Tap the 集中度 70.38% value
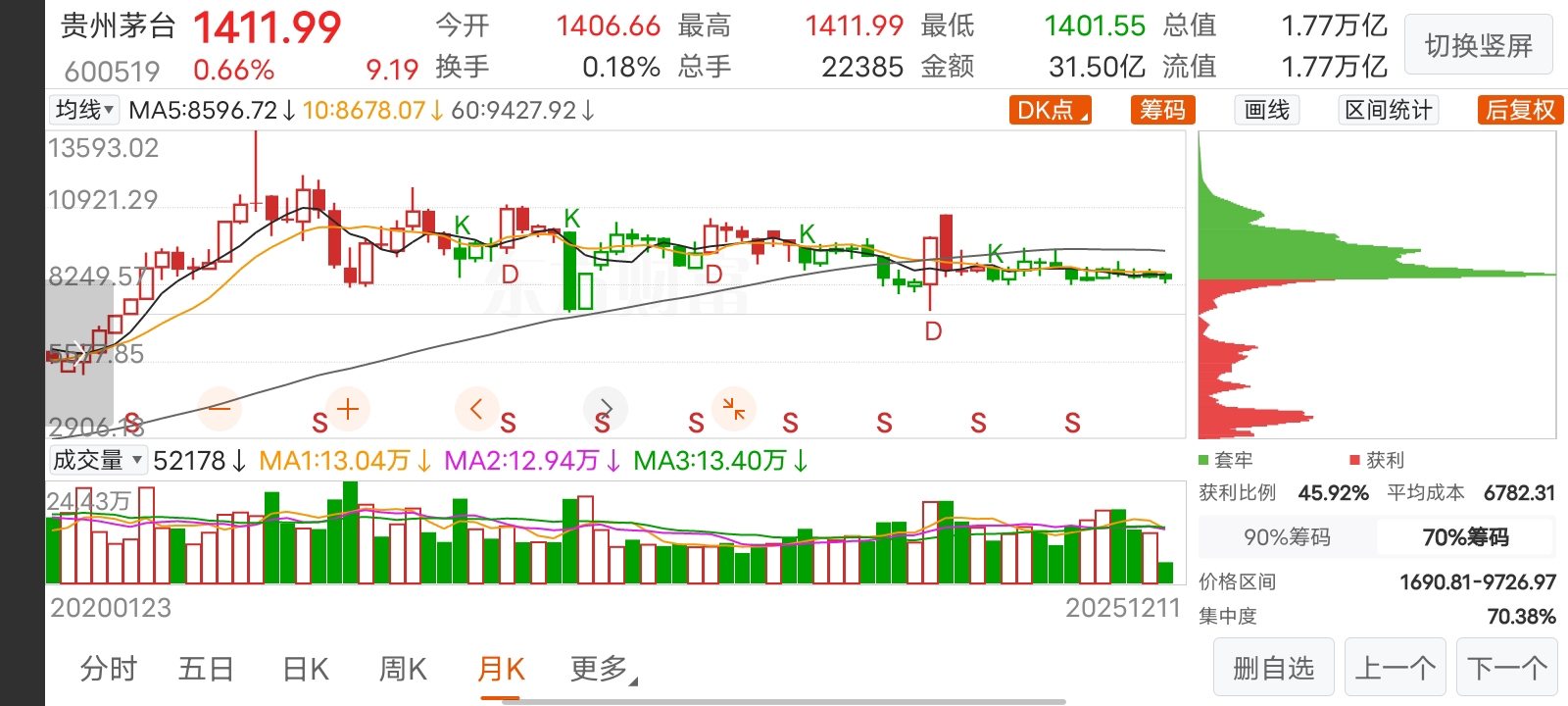 [1521, 616]
